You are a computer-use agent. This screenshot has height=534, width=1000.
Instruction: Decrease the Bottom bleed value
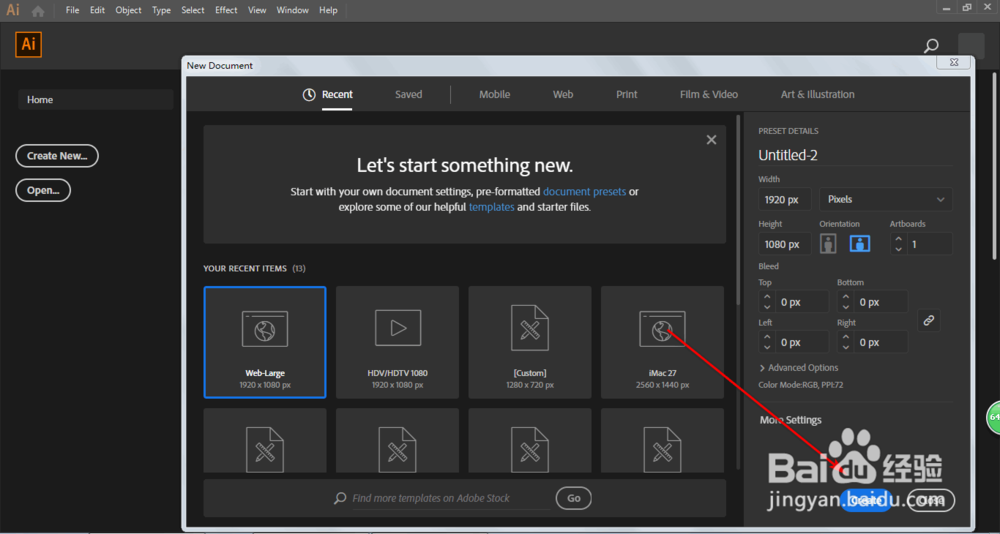pyautogui.click(x=846, y=307)
